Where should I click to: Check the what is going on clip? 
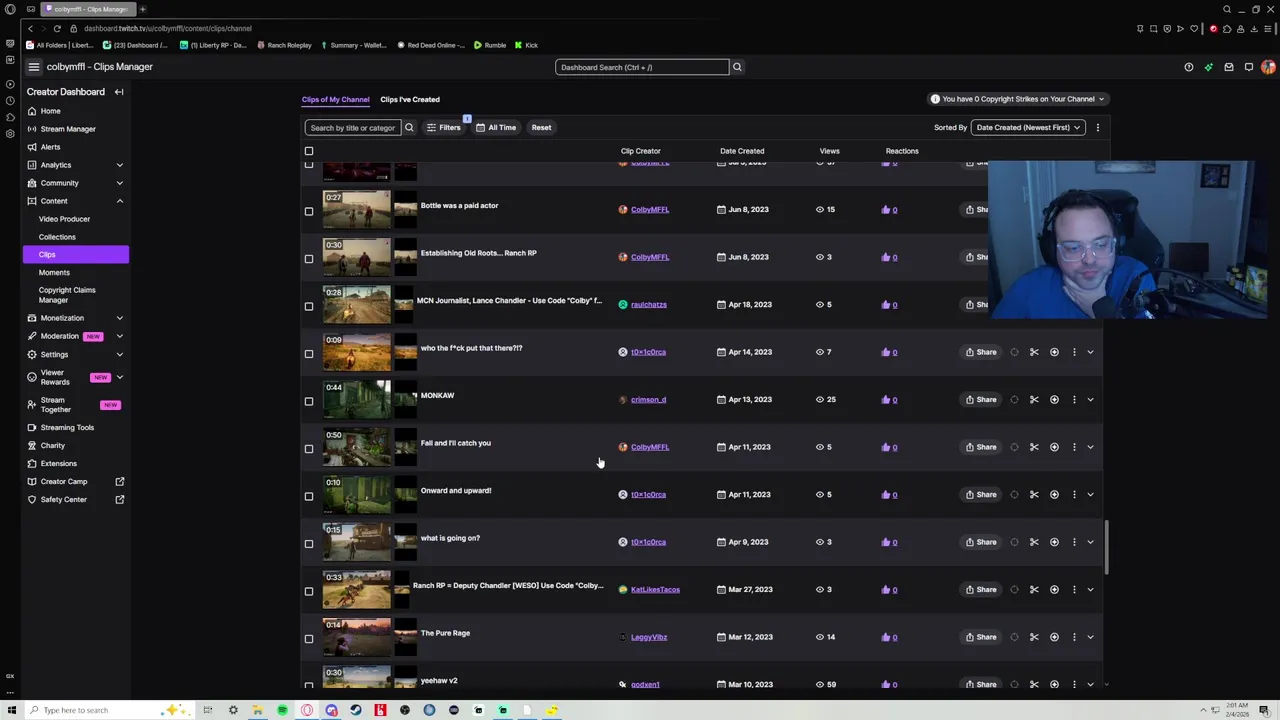pos(309,544)
